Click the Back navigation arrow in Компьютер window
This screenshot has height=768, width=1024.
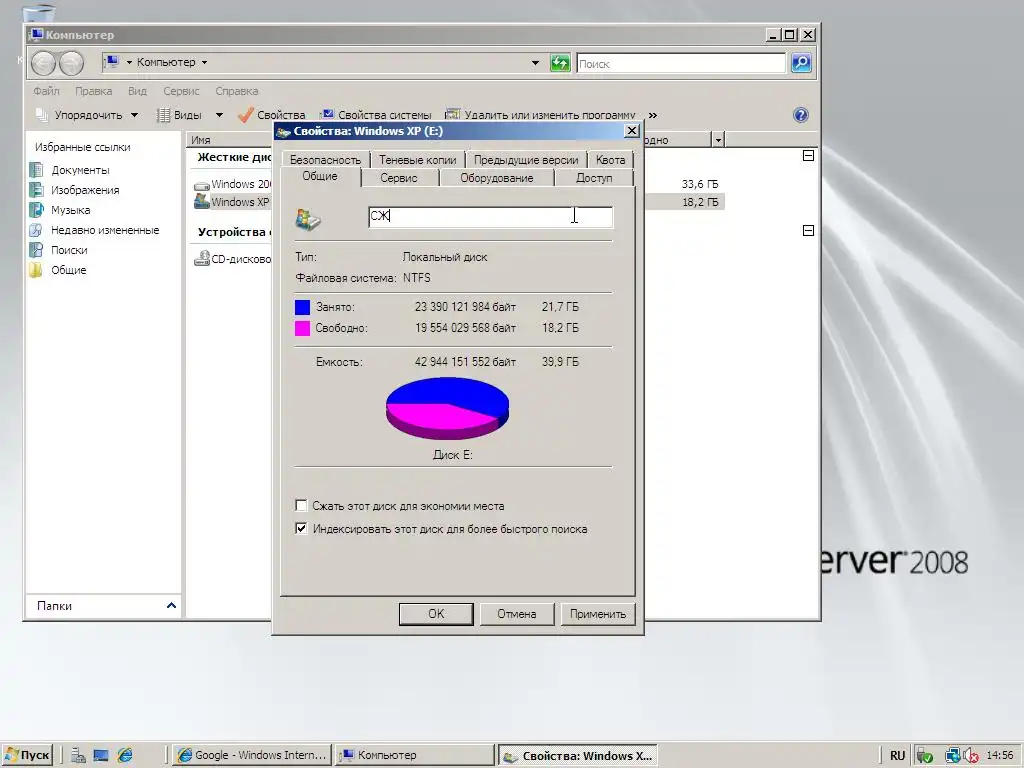pos(43,63)
